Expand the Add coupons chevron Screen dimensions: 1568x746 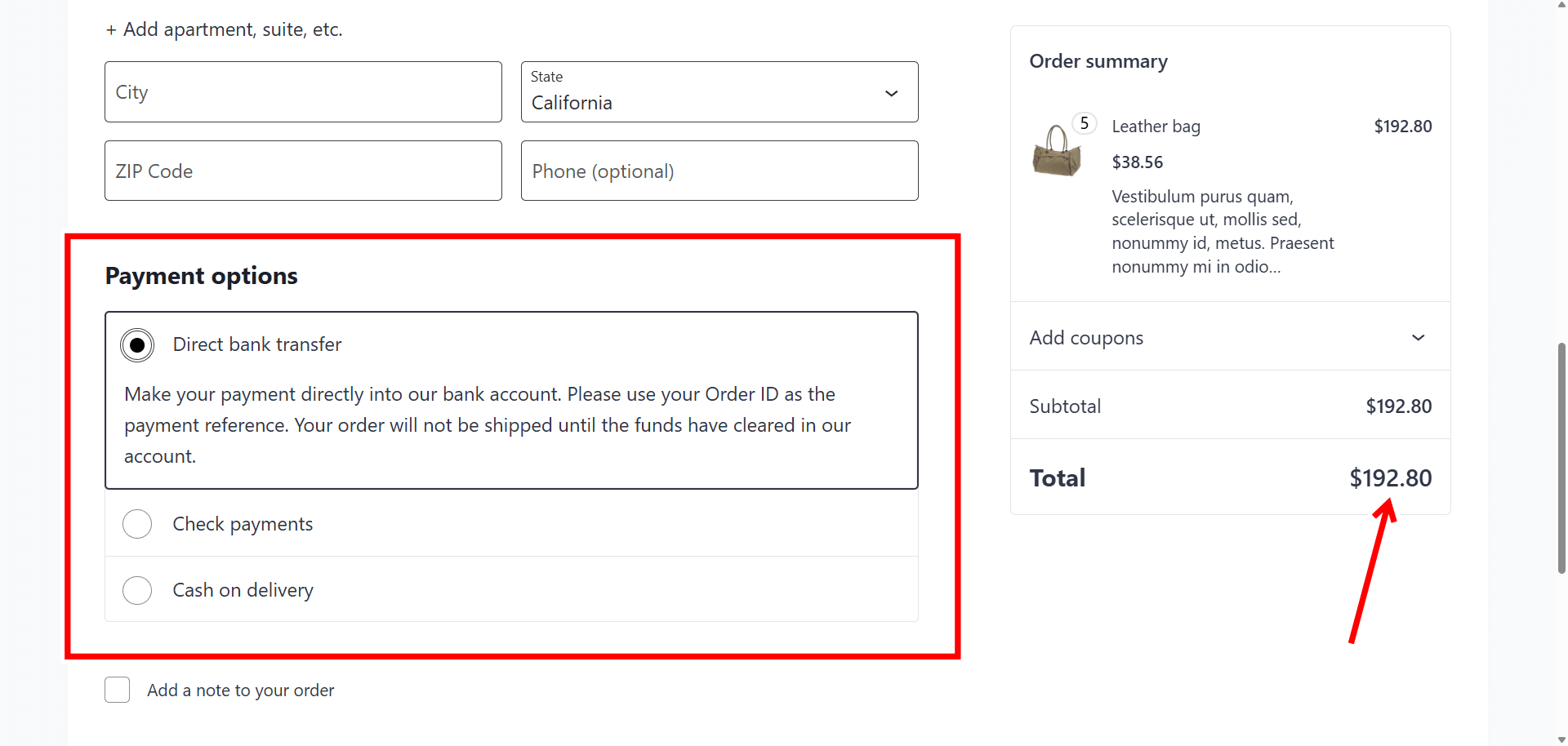(x=1418, y=338)
